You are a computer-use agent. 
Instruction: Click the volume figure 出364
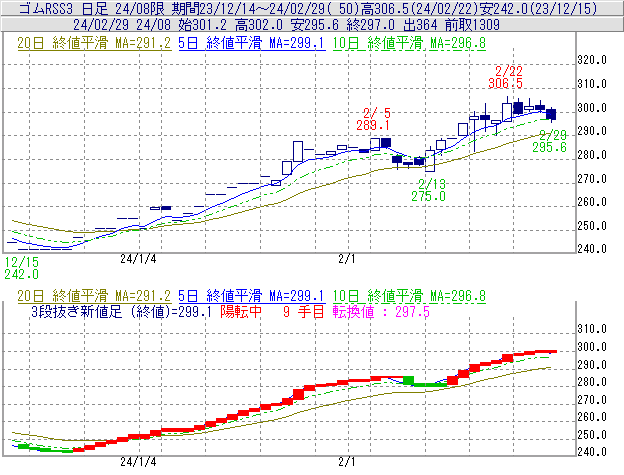click(x=419, y=25)
